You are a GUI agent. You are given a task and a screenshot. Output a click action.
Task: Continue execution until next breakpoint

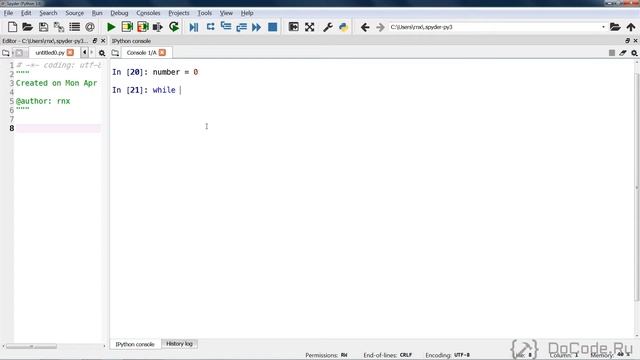[x=256, y=27]
